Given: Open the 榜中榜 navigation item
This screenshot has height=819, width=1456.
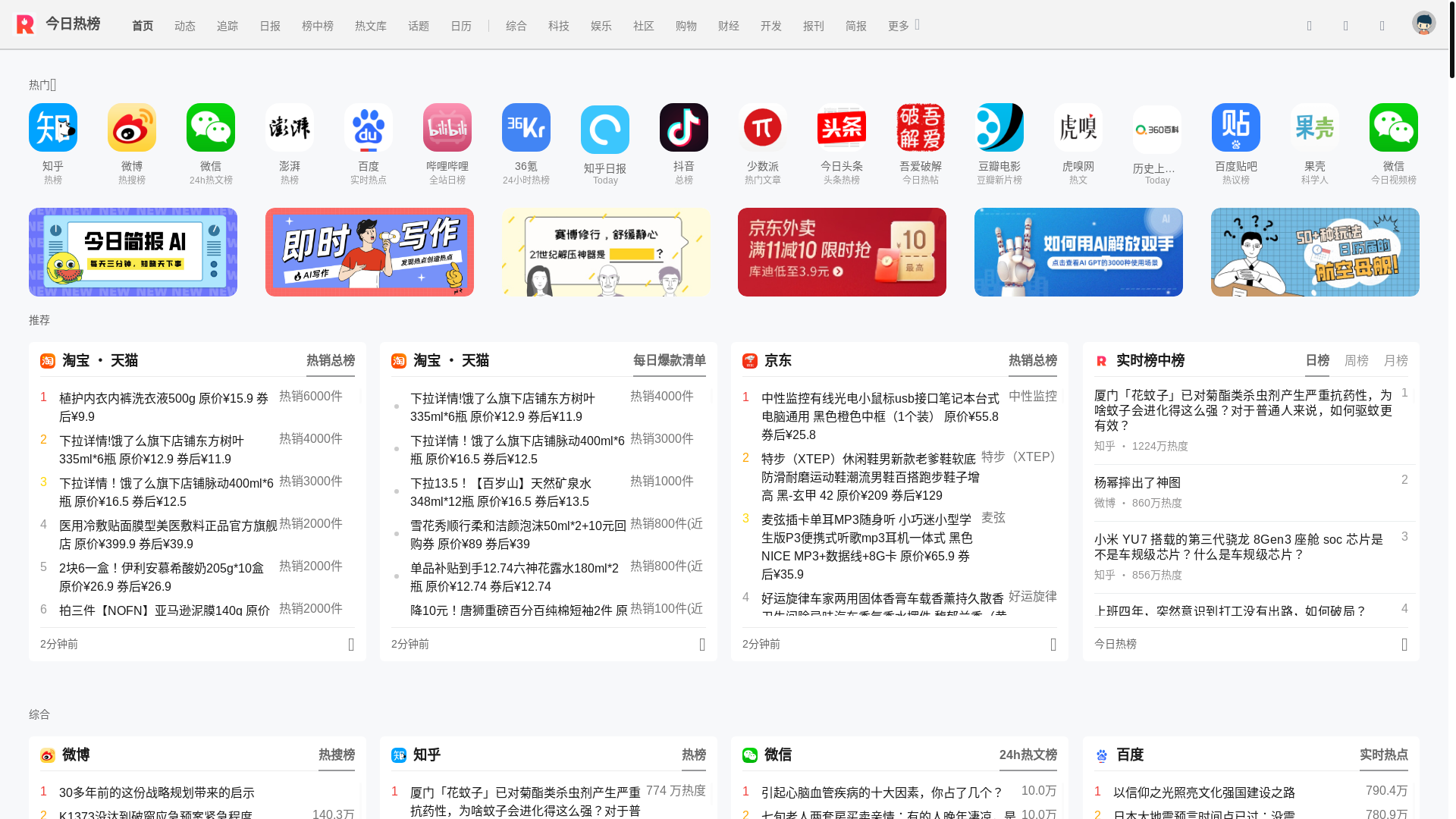Looking at the screenshot, I should (318, 26).
